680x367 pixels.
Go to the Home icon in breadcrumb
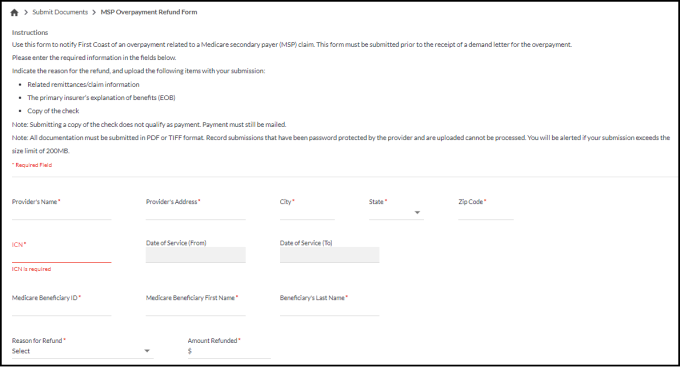point(14,13)
